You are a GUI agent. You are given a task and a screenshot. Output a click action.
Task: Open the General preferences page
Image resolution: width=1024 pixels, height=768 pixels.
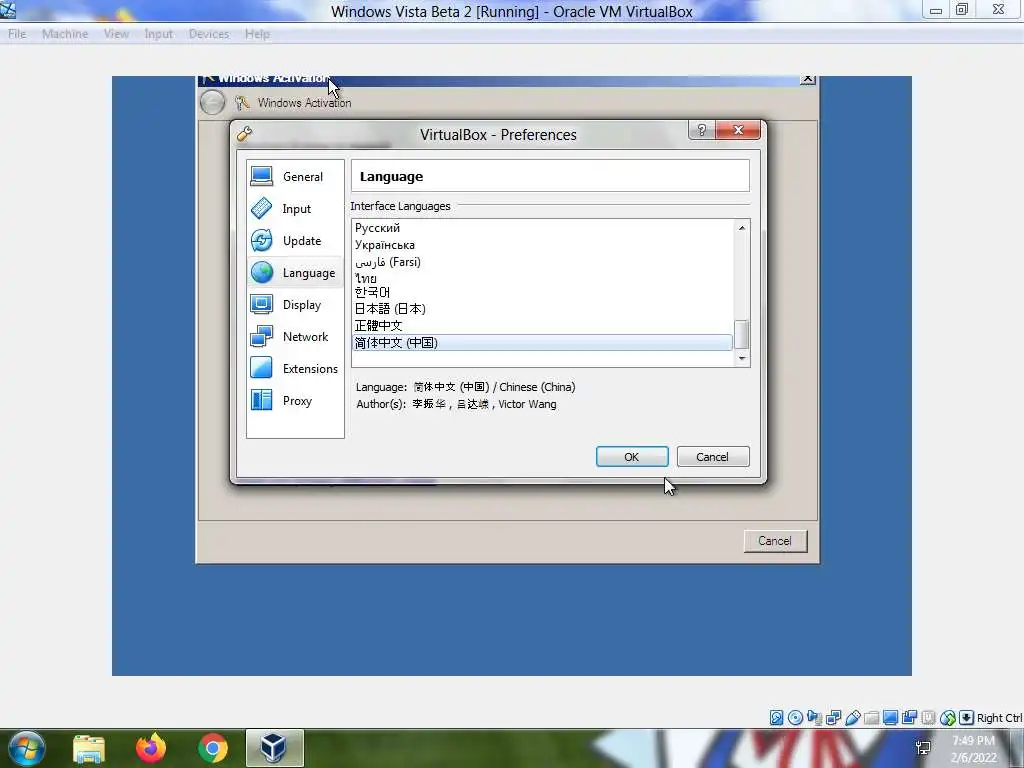[x=295, y=176]
